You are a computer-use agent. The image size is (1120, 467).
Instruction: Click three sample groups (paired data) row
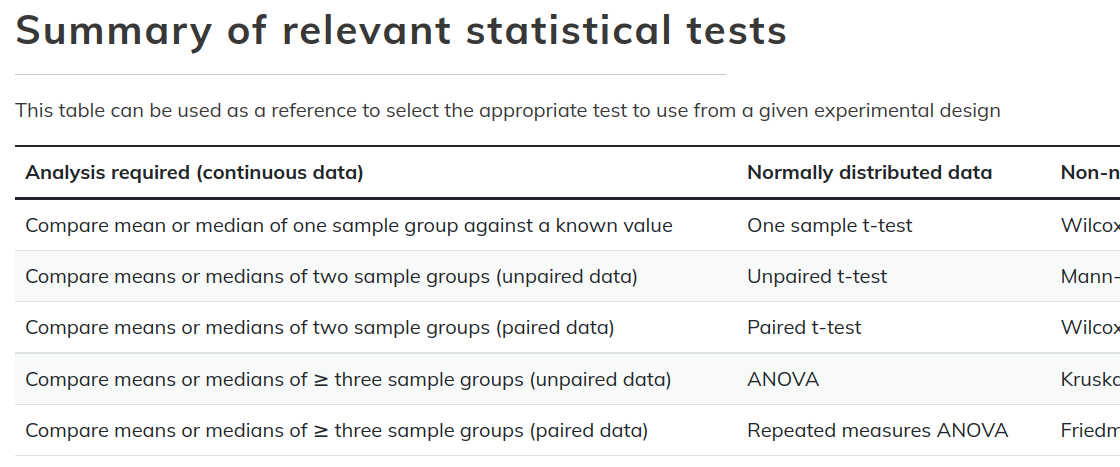[x=336, y=431]
